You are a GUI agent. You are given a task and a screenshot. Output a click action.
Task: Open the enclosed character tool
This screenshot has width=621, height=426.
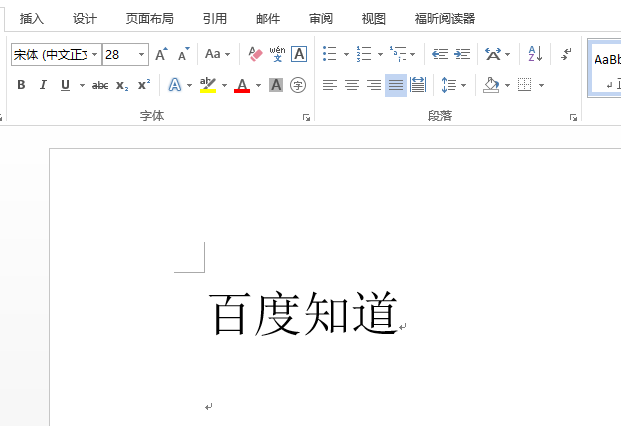point(298,85)
